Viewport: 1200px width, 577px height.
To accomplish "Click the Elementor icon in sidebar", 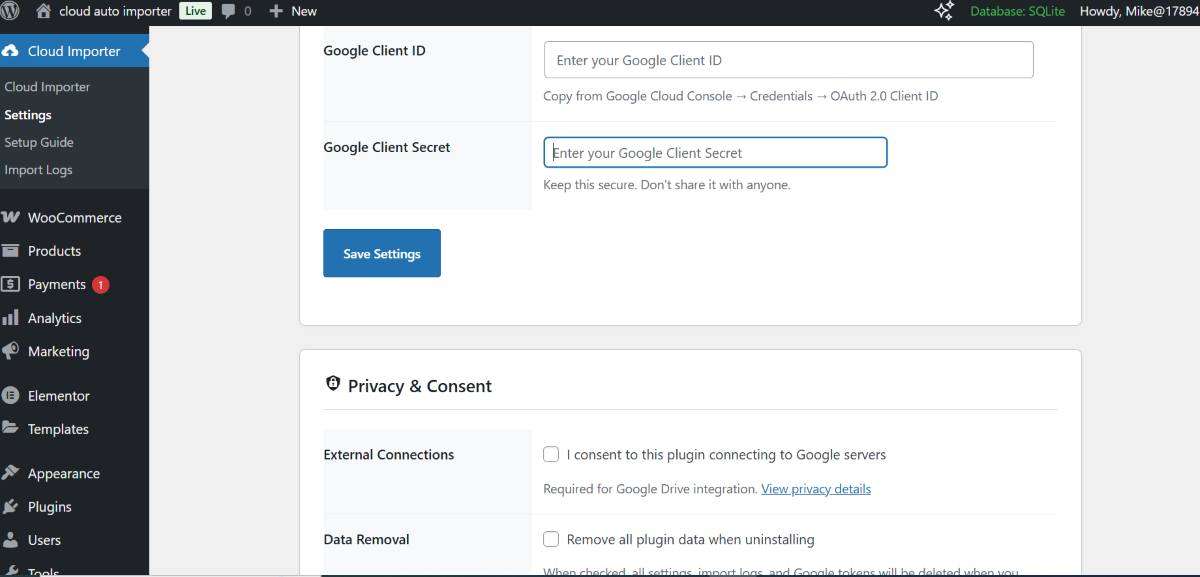I will 11,396.
